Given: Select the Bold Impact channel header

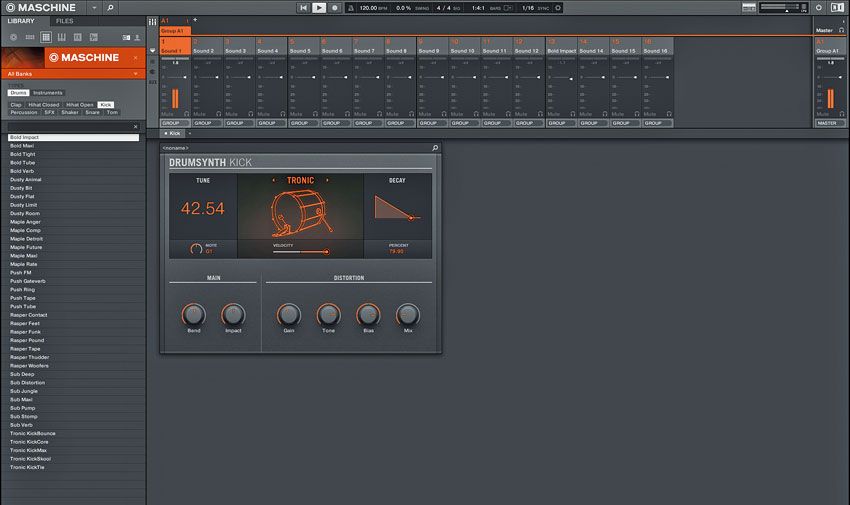Looking at the screenshot, I should [561, 46].
